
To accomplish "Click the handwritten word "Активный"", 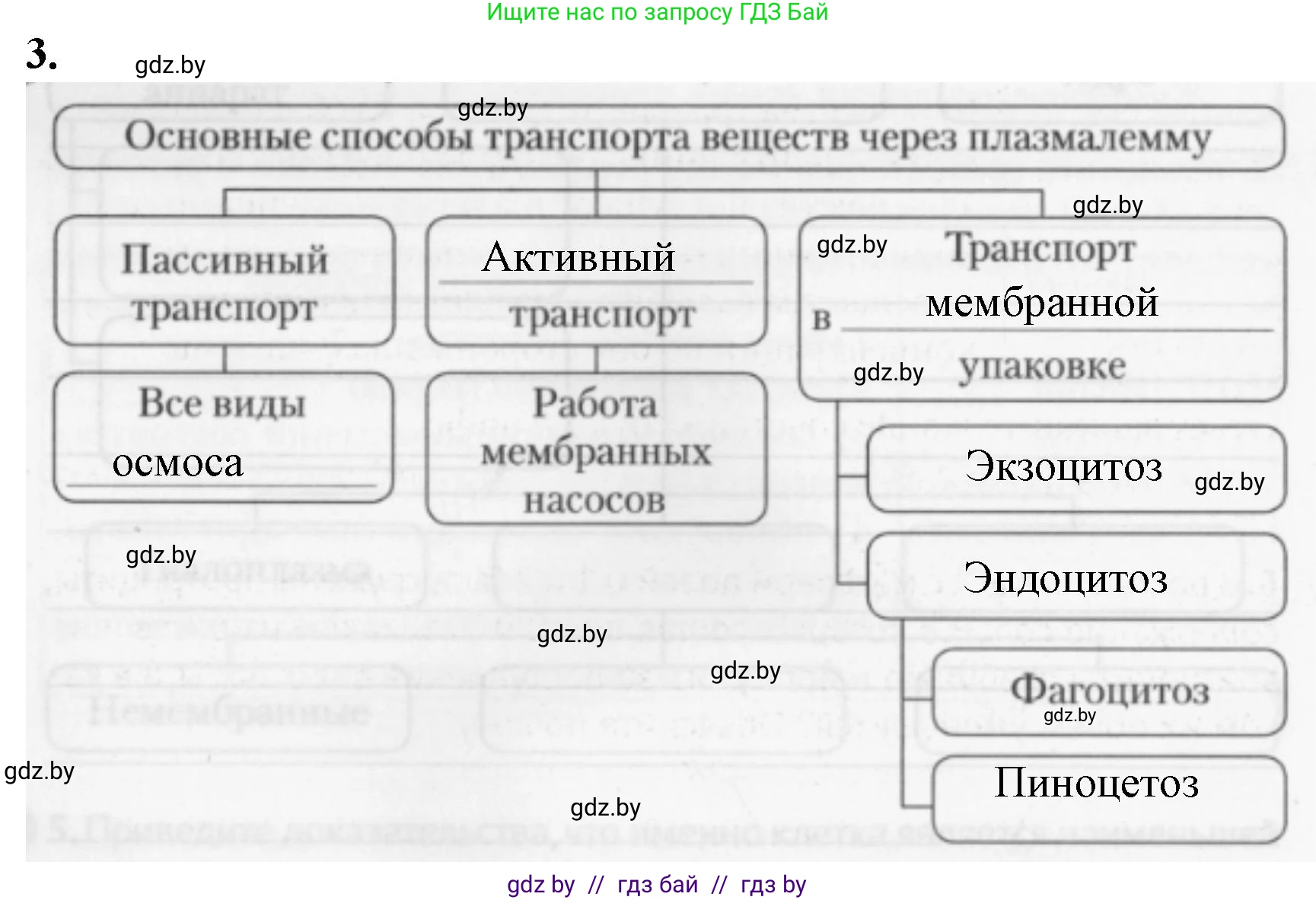I will click(578, 257).
